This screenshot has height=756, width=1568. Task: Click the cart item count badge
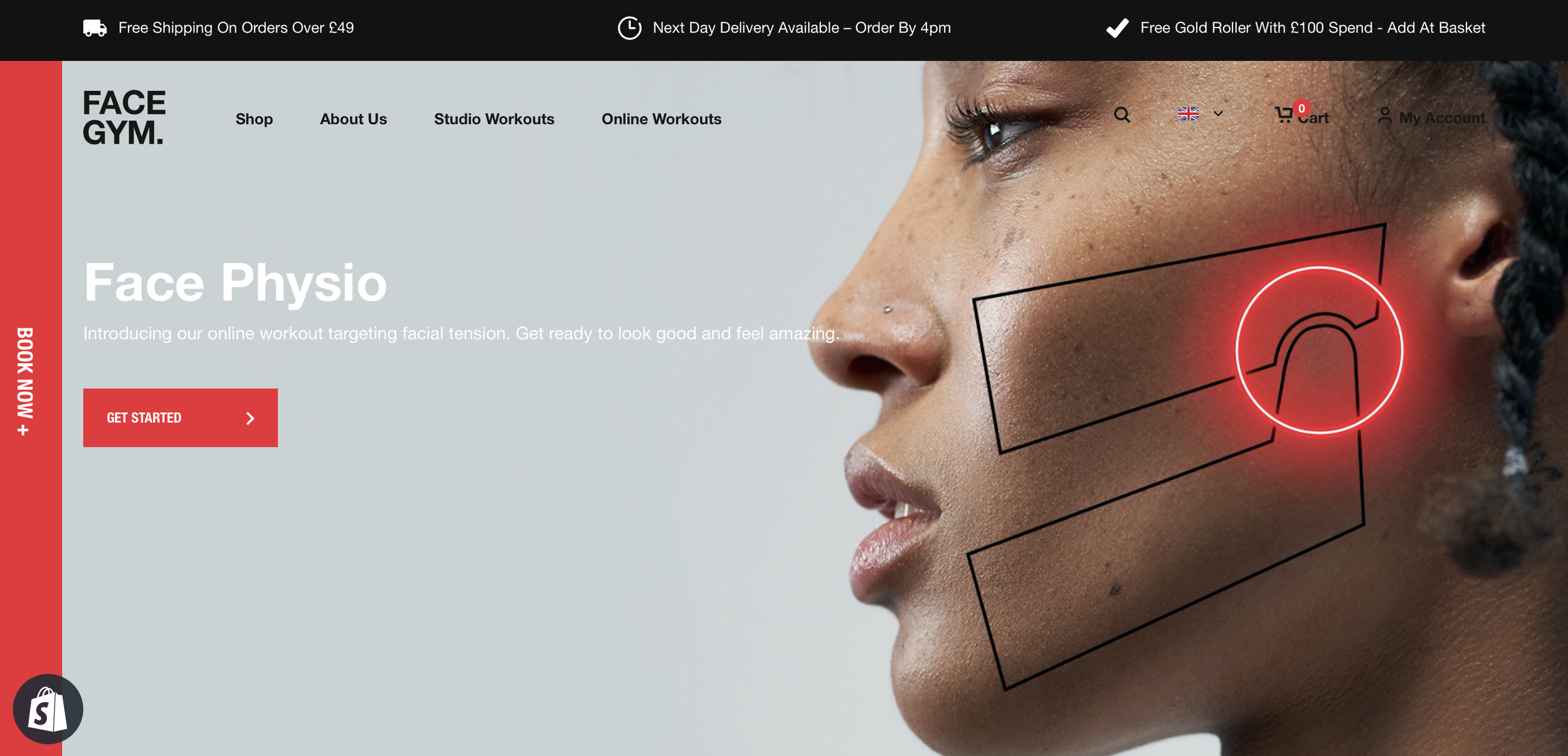pyautogui.click(x=1302, y=108)
